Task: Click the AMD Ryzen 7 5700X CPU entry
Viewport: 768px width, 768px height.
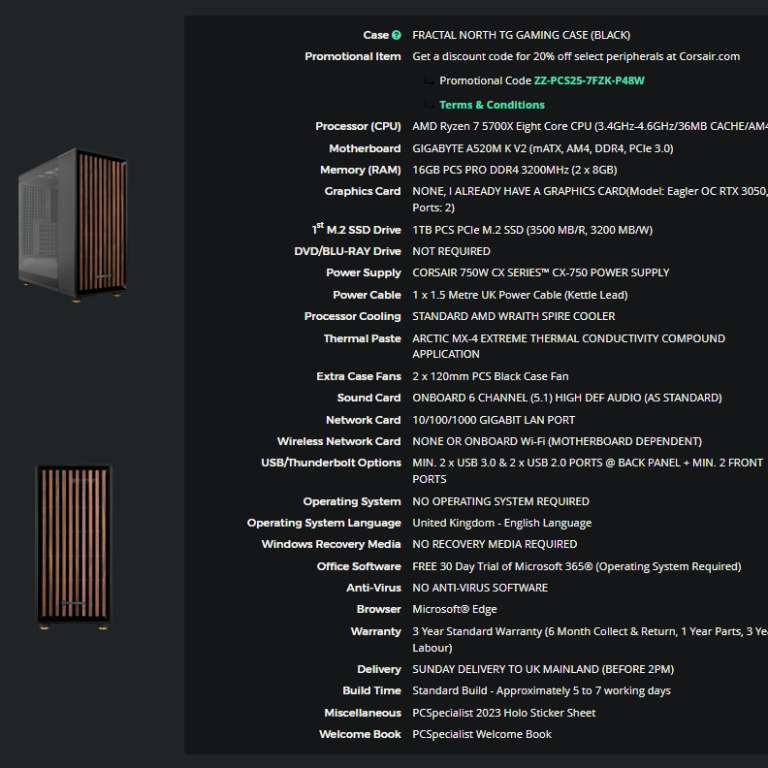Action: coord(590,126)
